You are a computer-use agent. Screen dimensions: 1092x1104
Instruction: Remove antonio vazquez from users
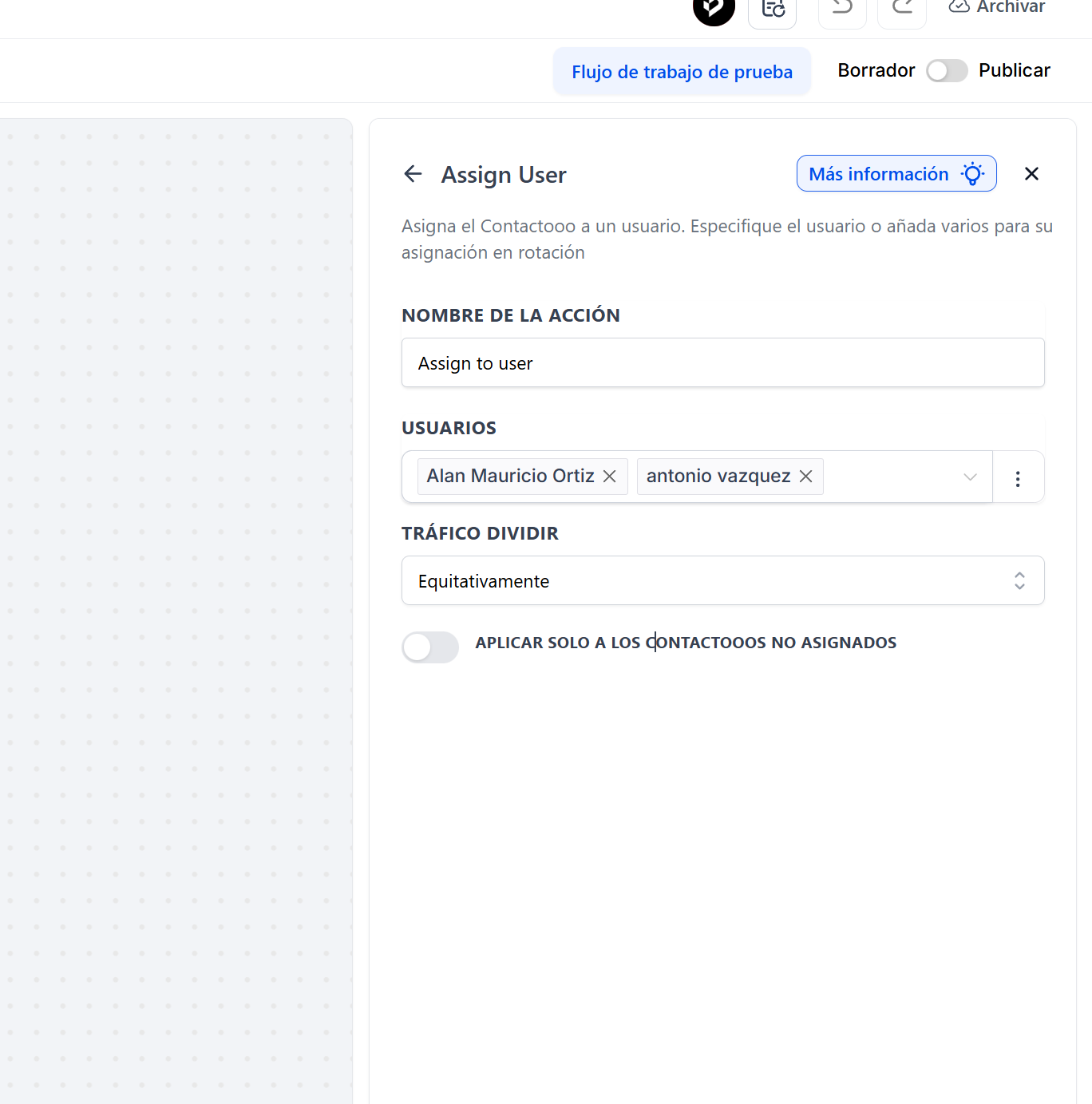click(x=806, y=477)
